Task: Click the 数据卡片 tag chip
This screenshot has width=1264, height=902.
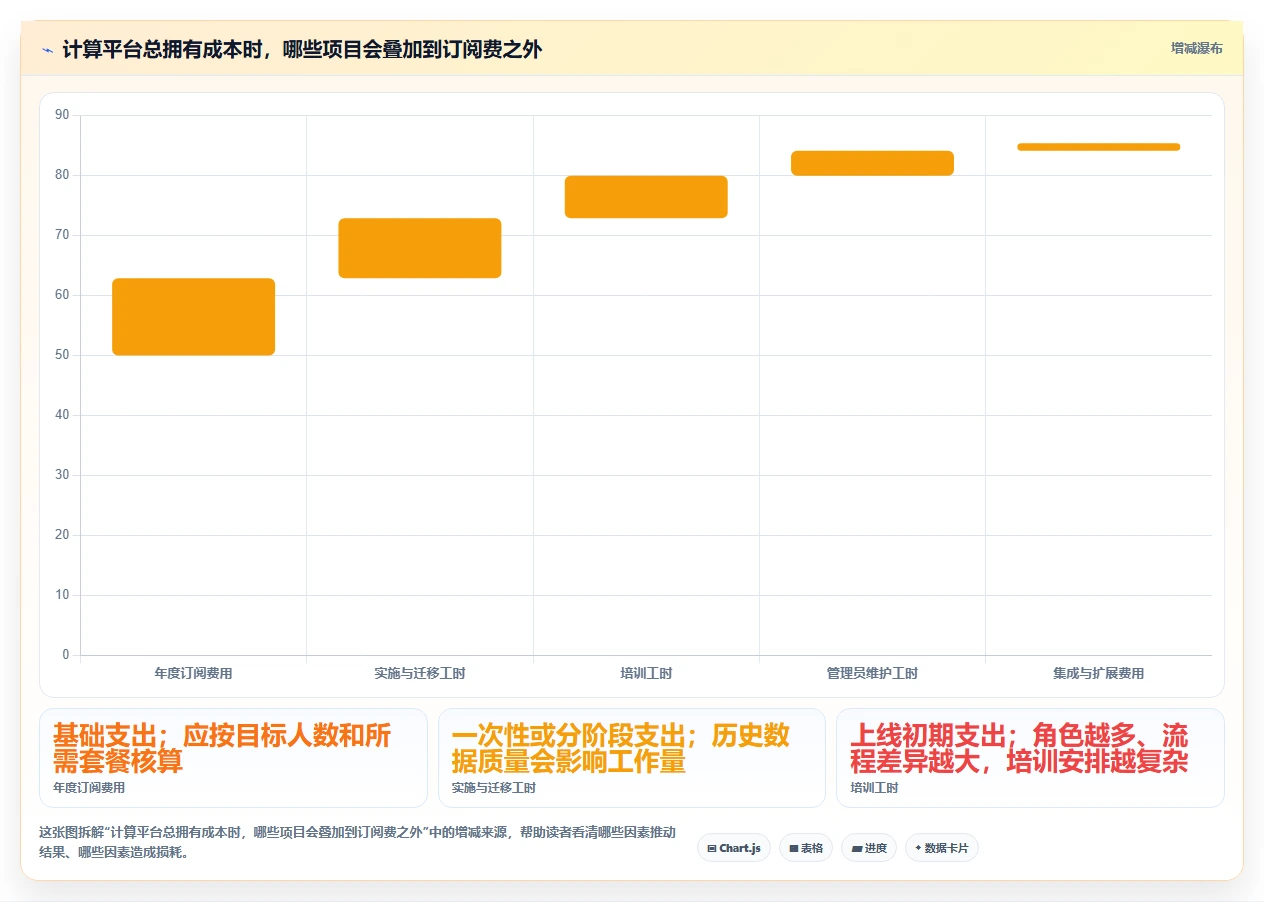Action: coord(942,848)
